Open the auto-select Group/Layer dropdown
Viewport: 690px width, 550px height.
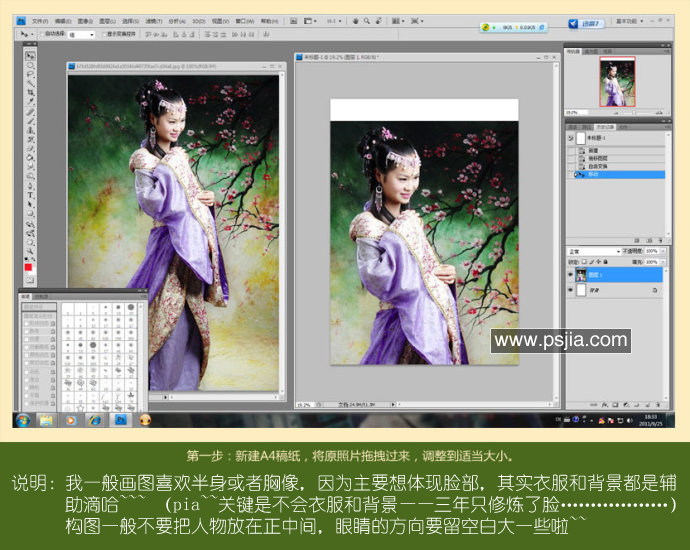pos(81,34)
